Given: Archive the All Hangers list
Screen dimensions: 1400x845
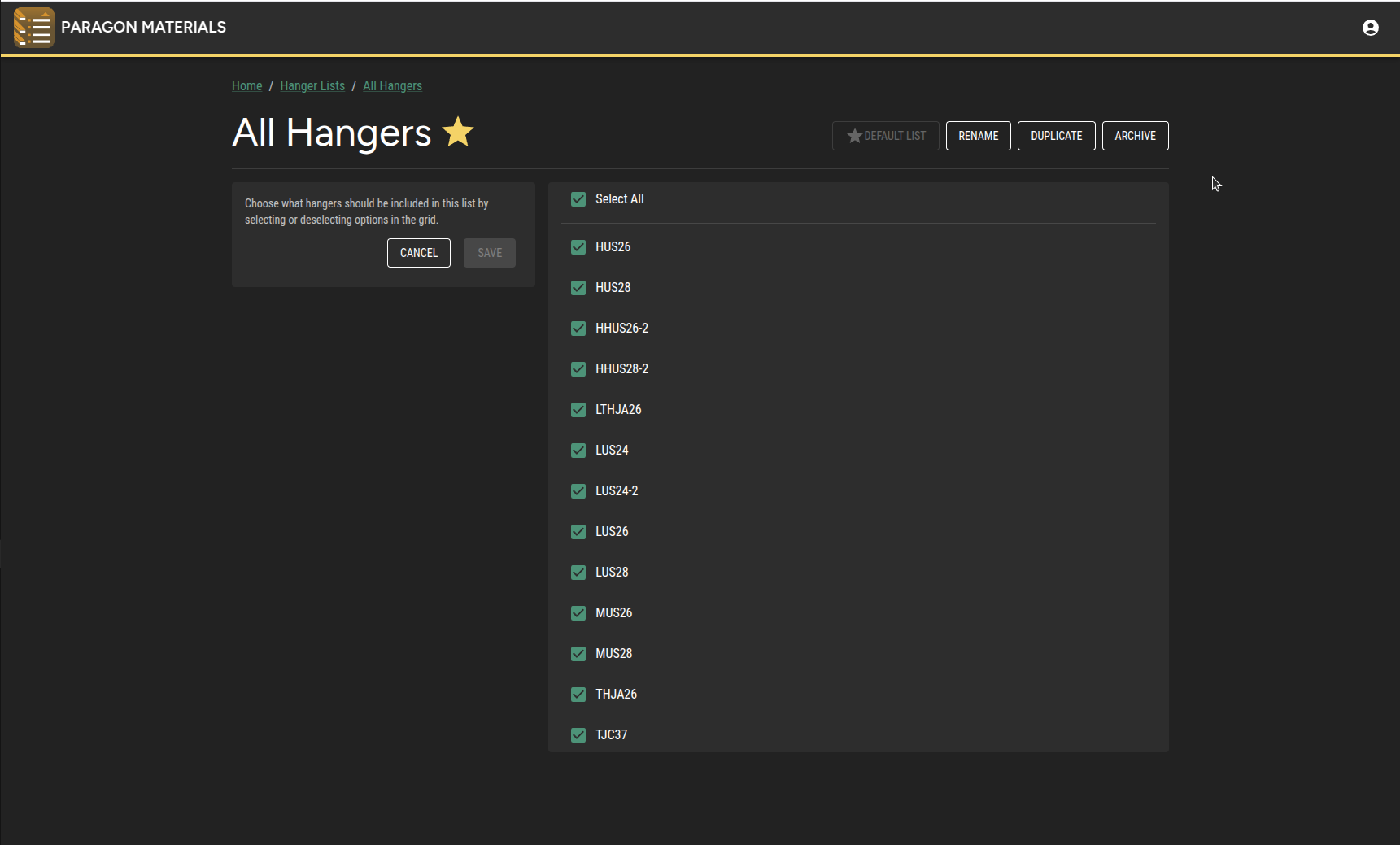Looking at the screenshot, I should click(1135, 136).
